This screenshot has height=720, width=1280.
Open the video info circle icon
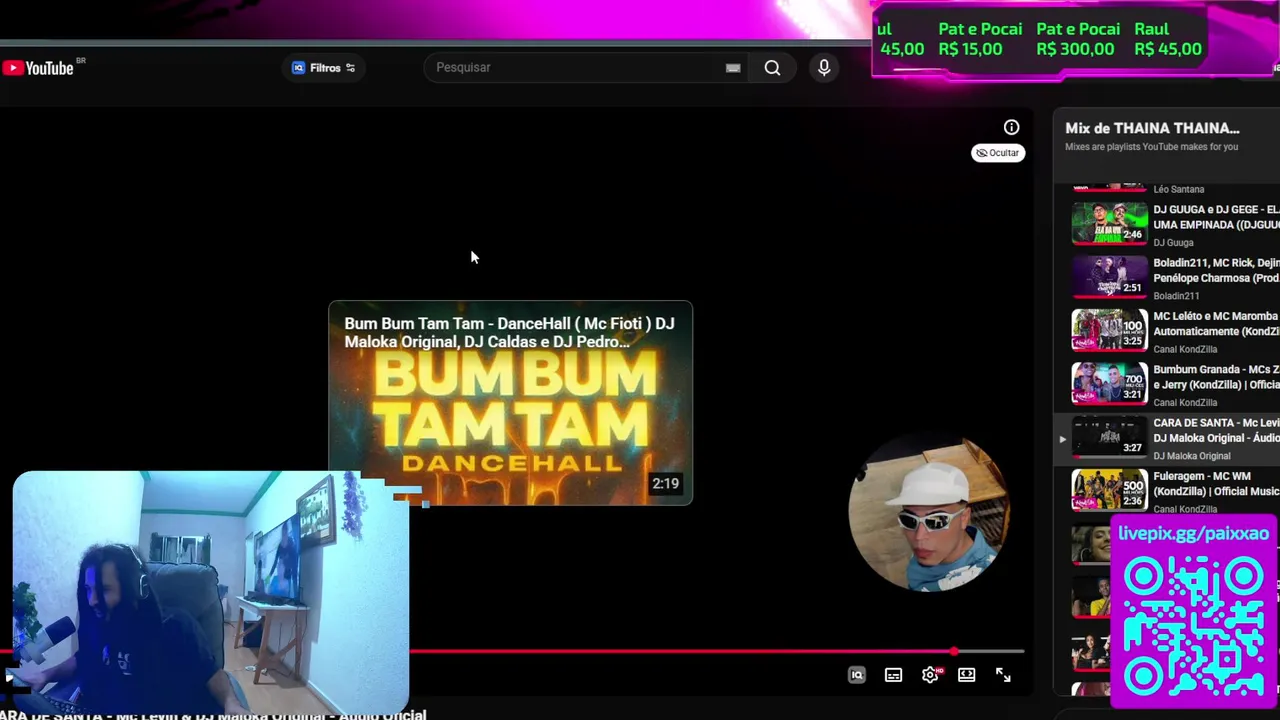(x=1011, y=127)
